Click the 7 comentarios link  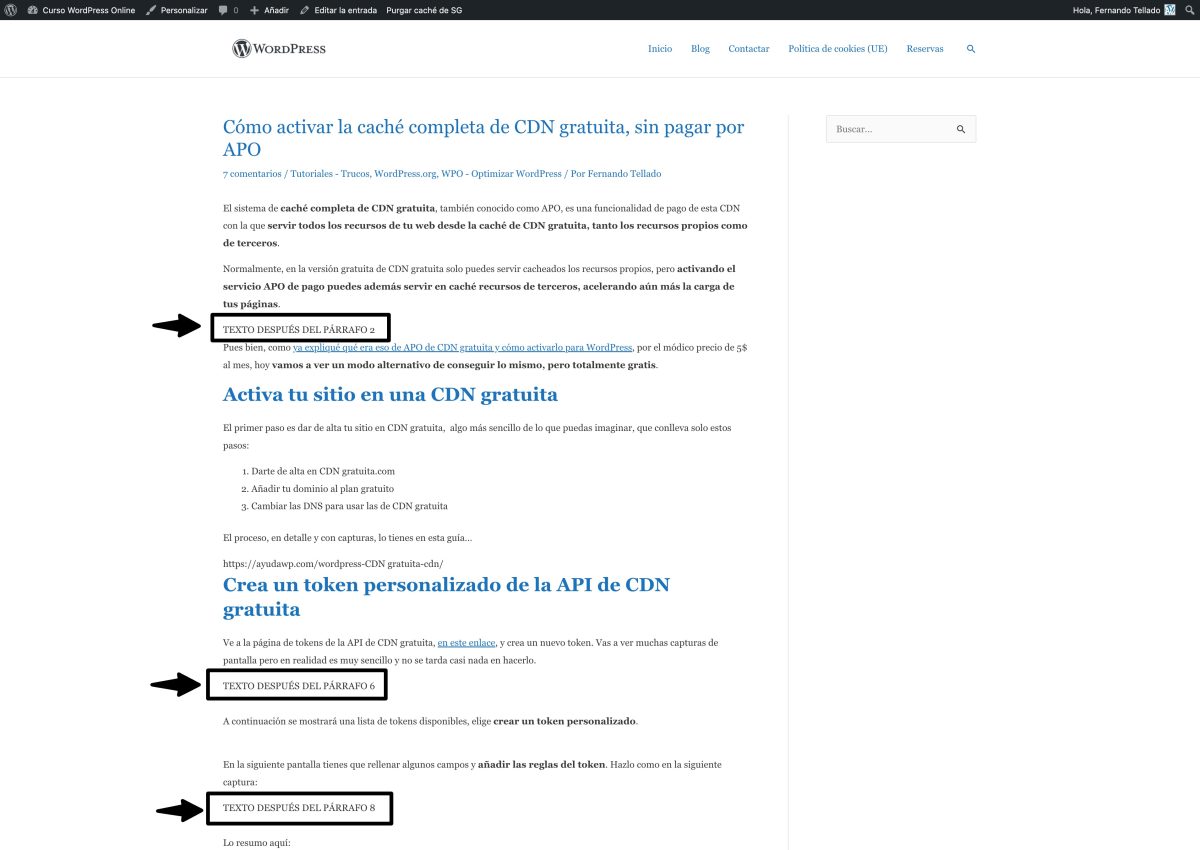pyautogui.click(x=253, y=173)
